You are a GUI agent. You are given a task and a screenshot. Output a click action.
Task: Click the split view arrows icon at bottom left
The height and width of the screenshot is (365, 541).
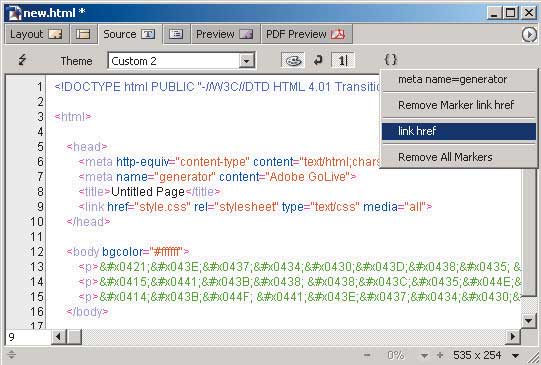[11, 354]
